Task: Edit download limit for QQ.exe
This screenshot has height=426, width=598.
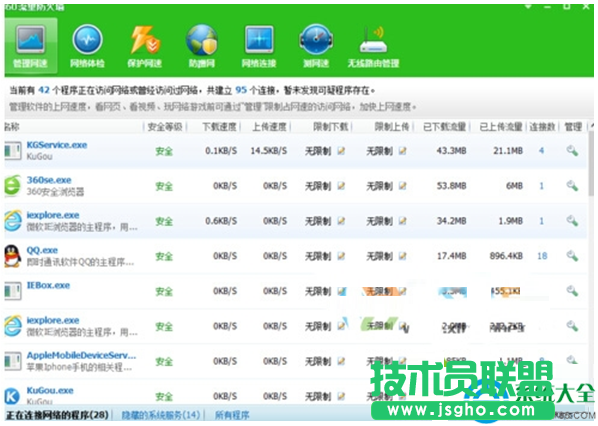Action: pyautogui.click(x=341, y=256)
